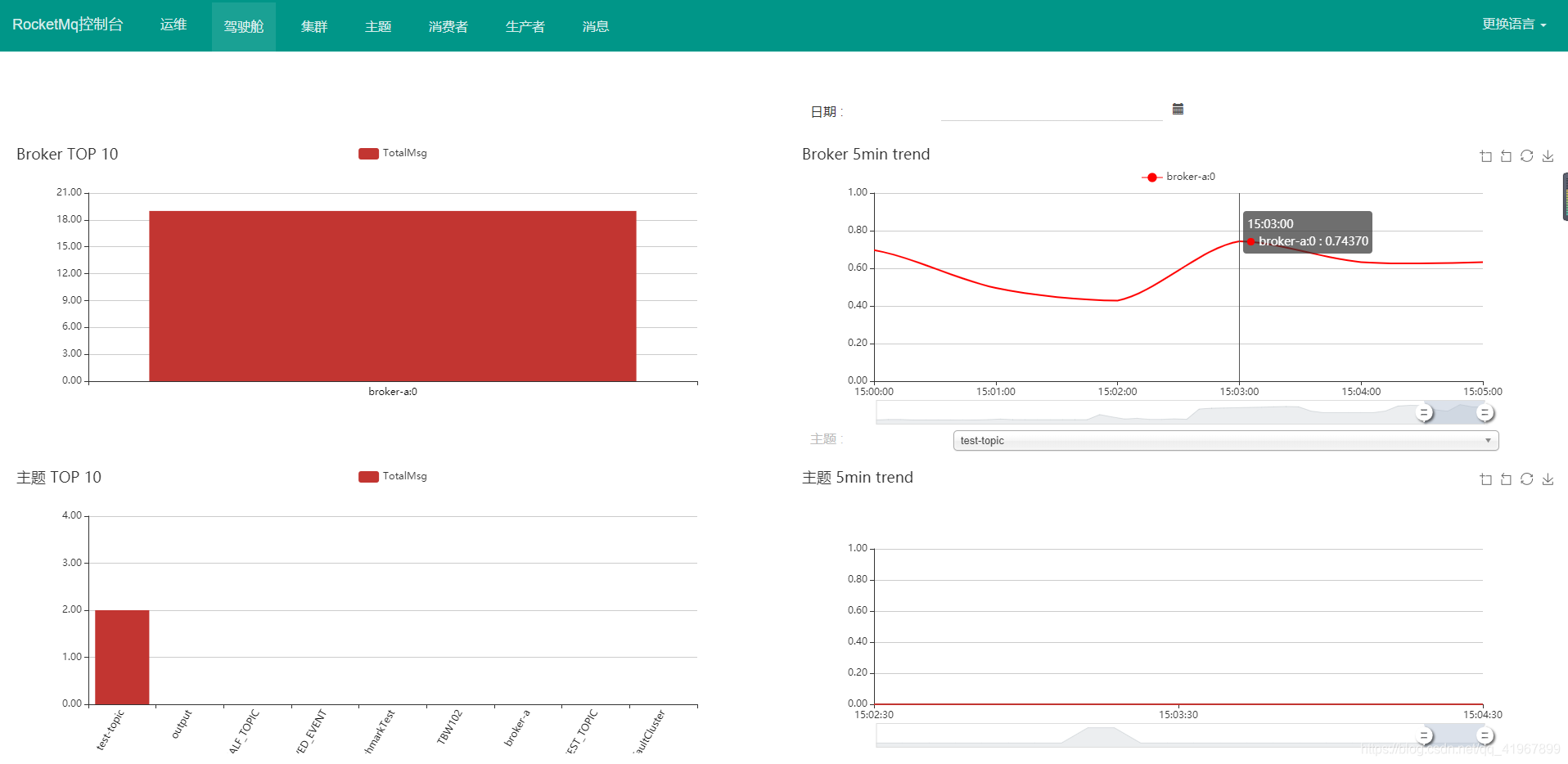1568x764 pixels.
Task: Click right zoom handle of Broker trend slider
Action: click(x=1485, y=413)
